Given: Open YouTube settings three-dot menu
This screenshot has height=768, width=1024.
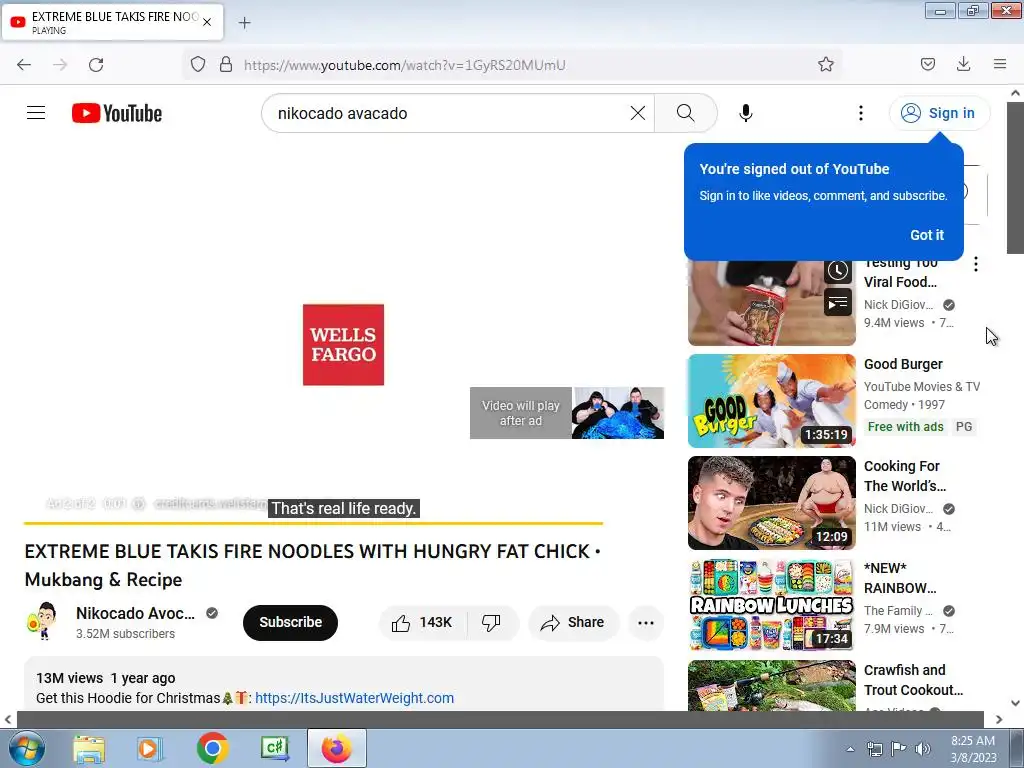Looking at the screenshot, I should pyautogui.click(x=861, y=113).
